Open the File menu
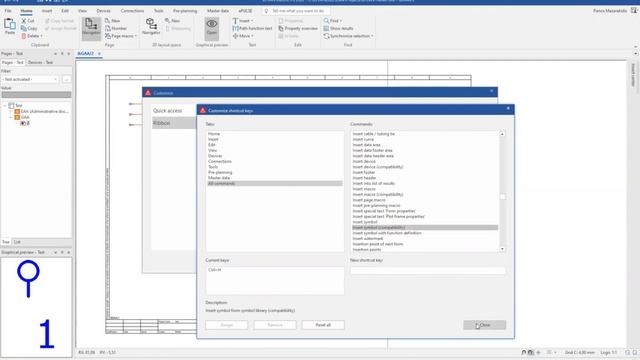 coord(8,11)
